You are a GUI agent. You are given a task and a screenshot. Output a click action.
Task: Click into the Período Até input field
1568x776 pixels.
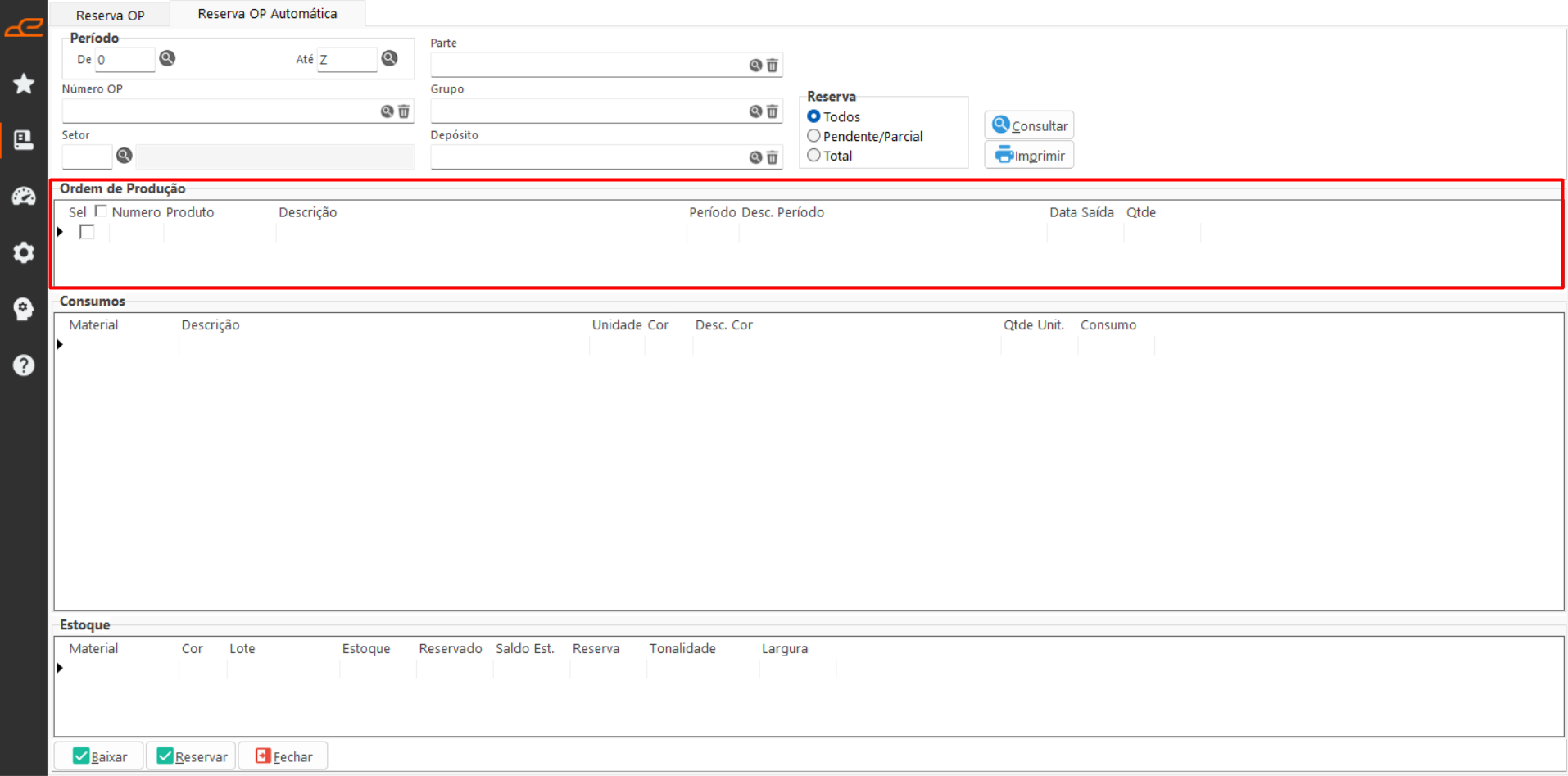coord(347,60)
